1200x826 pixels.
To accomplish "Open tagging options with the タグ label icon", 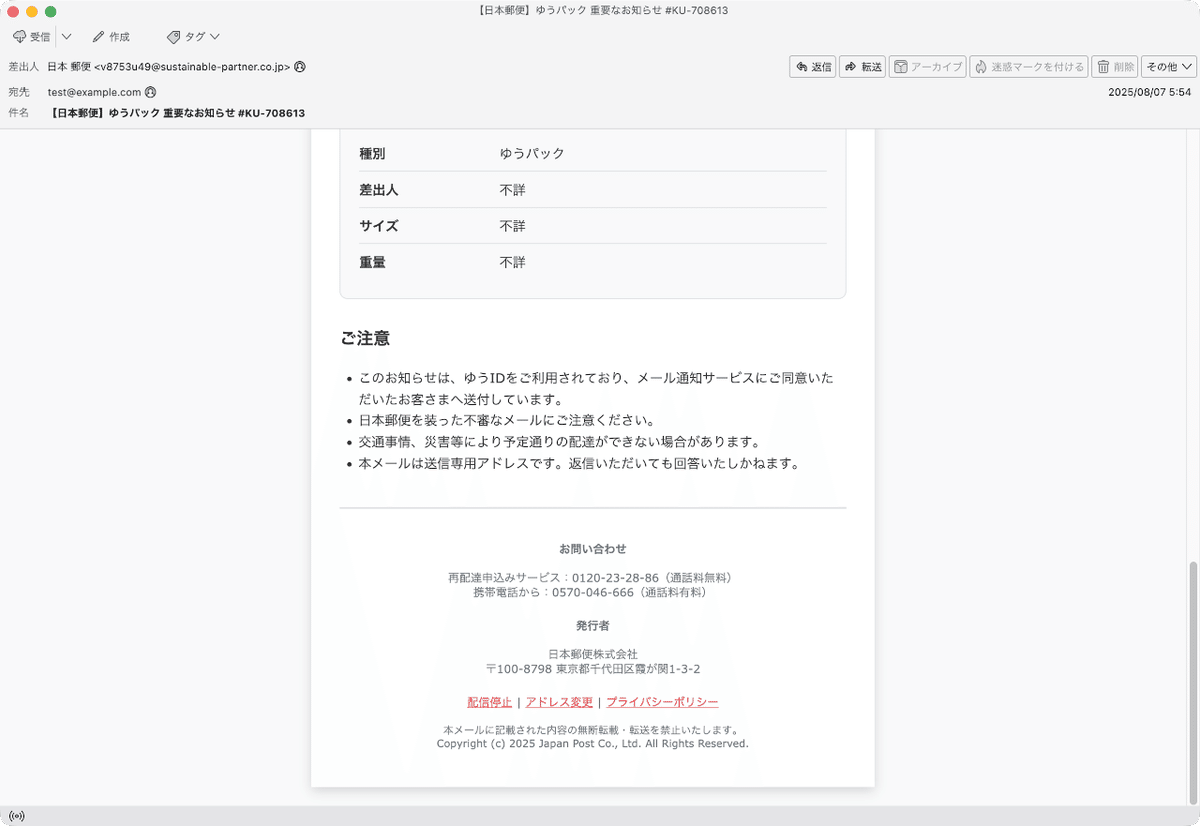I will point(185,36).
